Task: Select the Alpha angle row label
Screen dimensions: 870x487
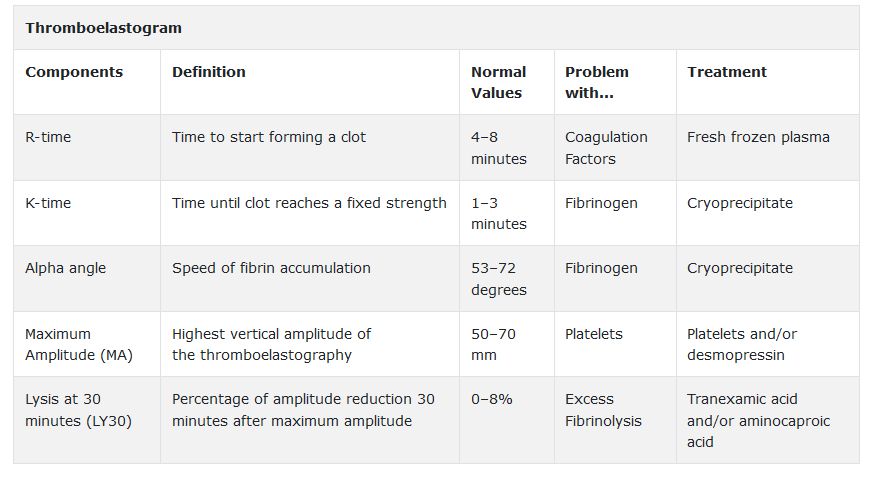Action: coord(65,268)
